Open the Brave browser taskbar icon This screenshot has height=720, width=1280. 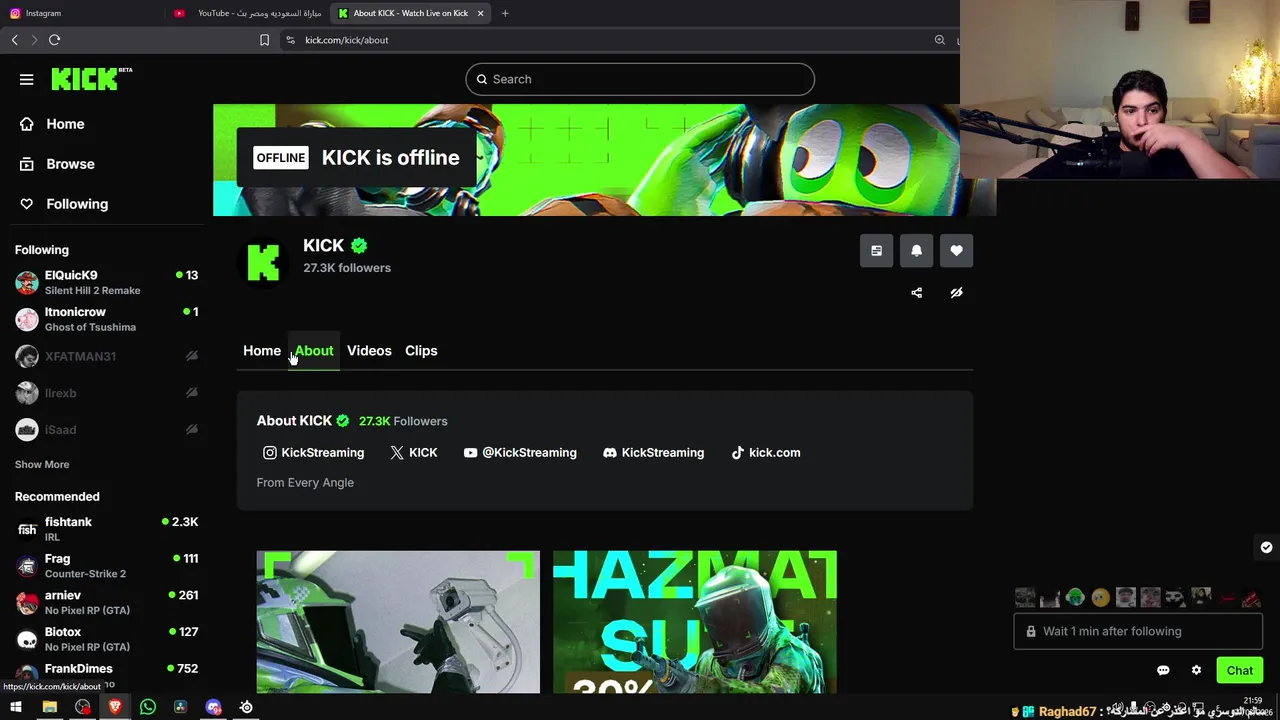[115, 707]
